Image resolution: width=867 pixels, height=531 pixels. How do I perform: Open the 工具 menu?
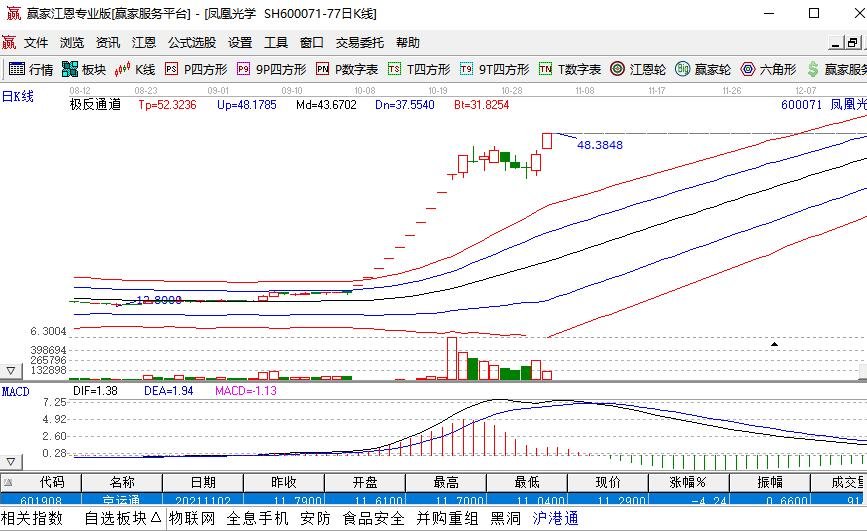tap(276, 43)
